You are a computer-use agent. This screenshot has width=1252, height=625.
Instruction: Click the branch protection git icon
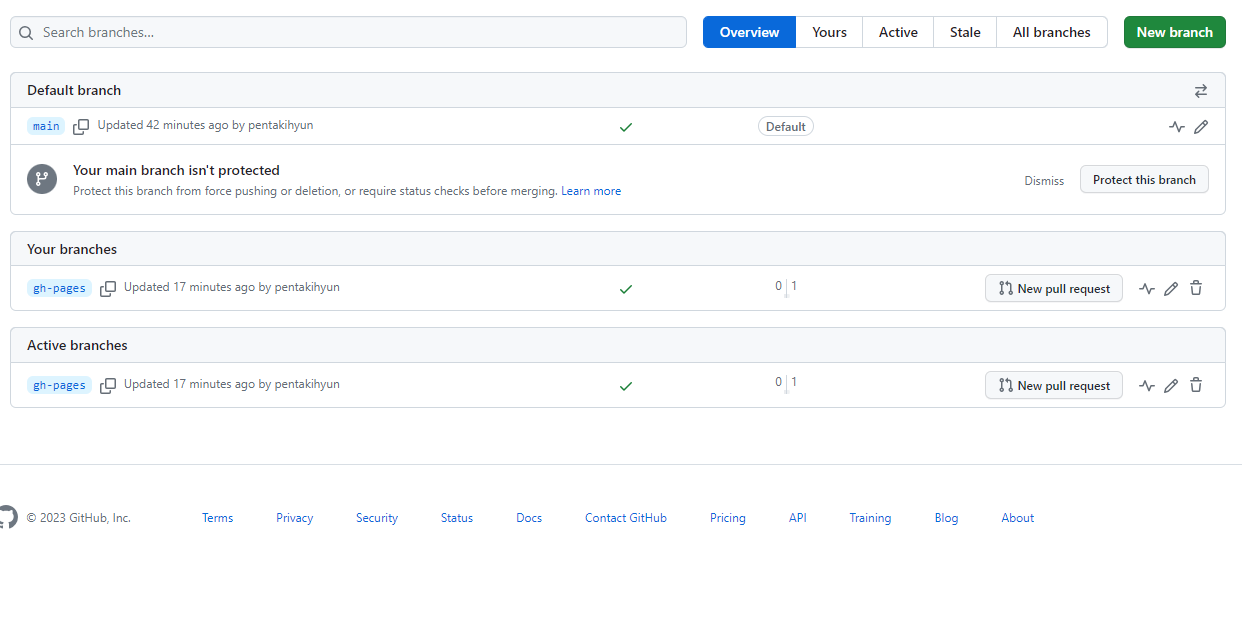coord(42,179)
